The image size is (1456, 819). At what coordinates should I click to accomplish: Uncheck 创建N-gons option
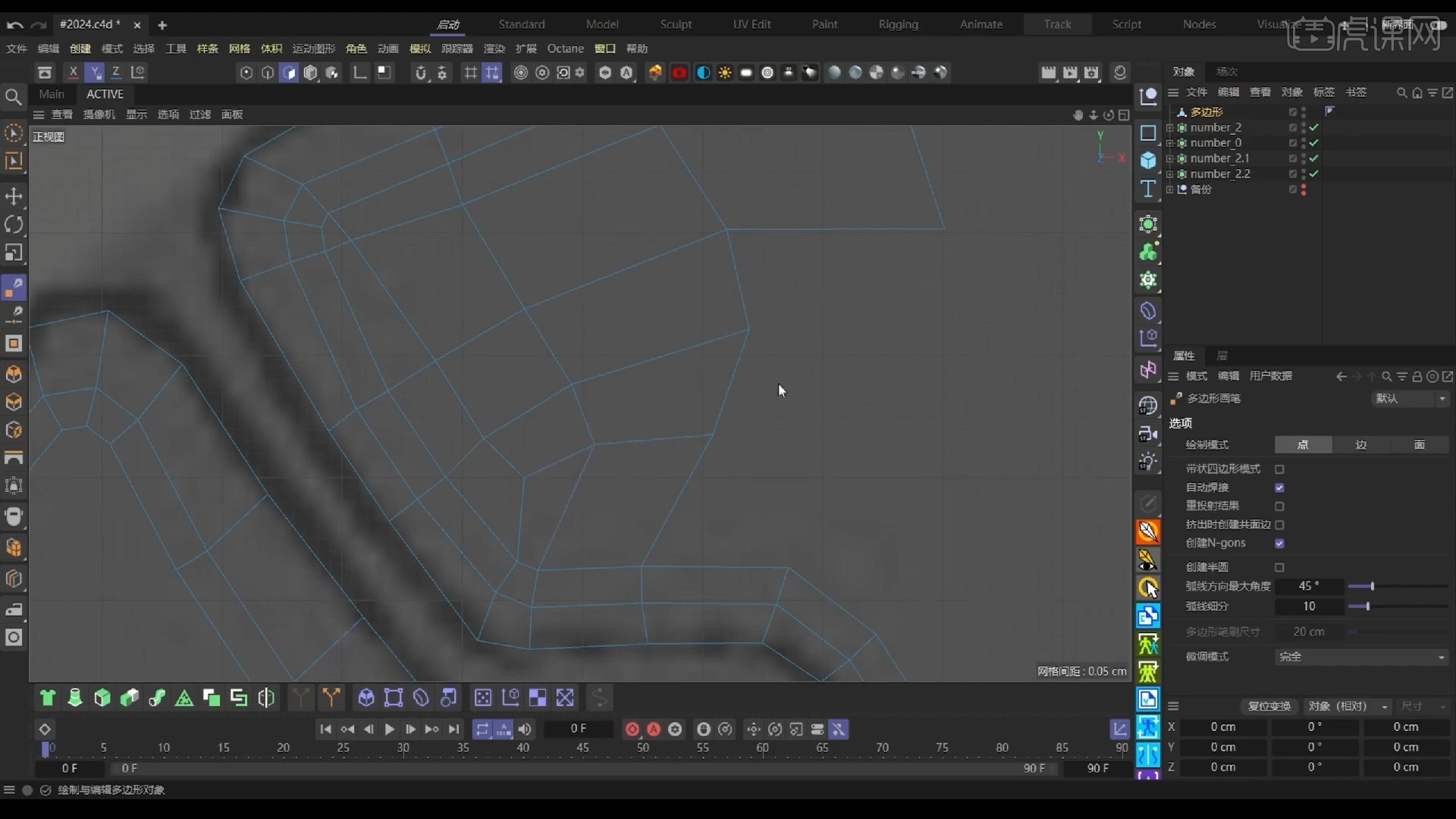pyautogui.click(x=1279, y=544)
